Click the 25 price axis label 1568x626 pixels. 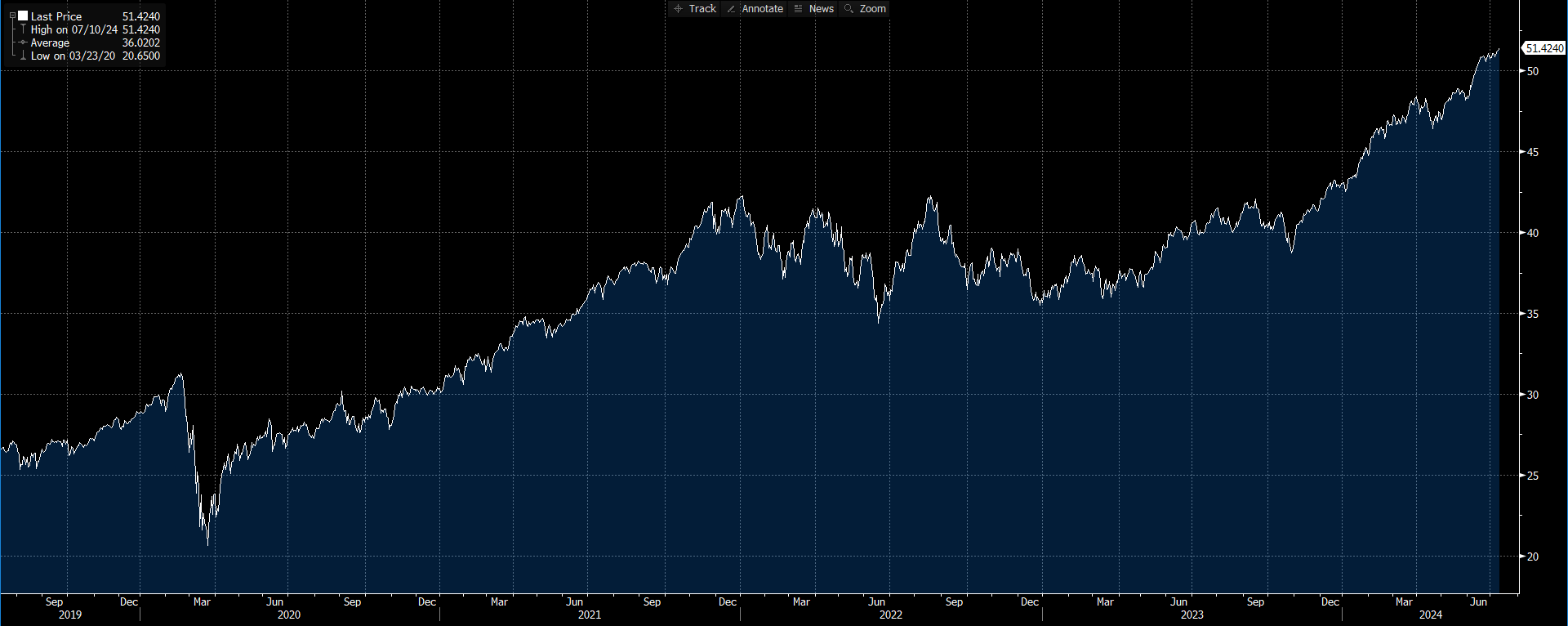(1533, 476)
